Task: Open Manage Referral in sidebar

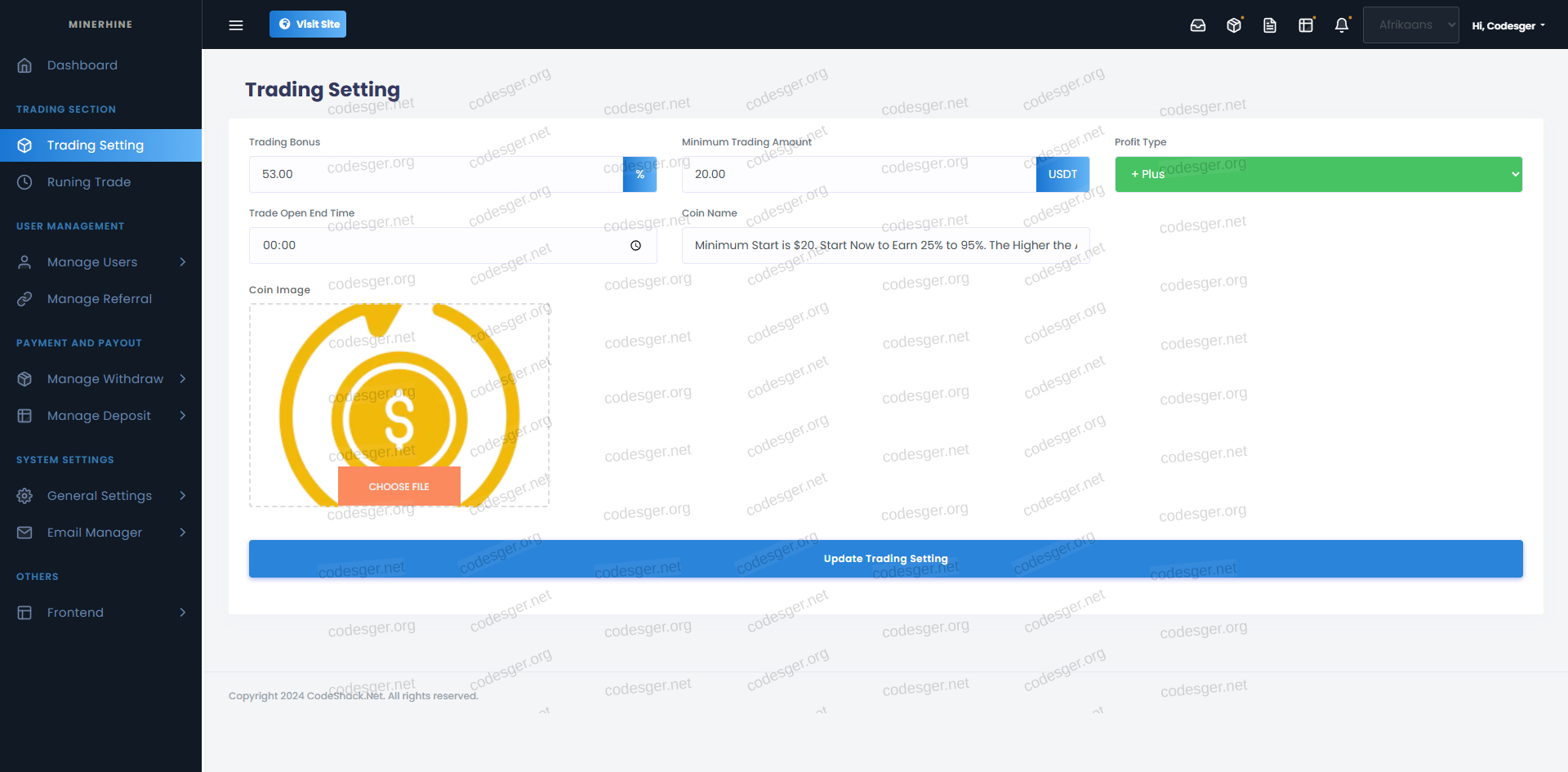Action: point(100,299)
